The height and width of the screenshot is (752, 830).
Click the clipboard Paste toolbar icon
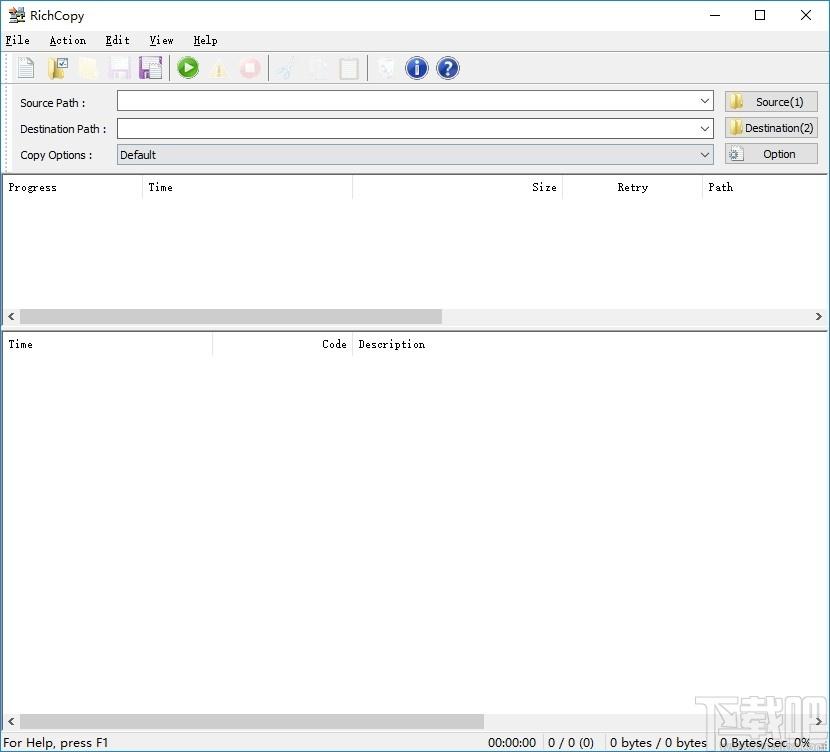(349, 69)
